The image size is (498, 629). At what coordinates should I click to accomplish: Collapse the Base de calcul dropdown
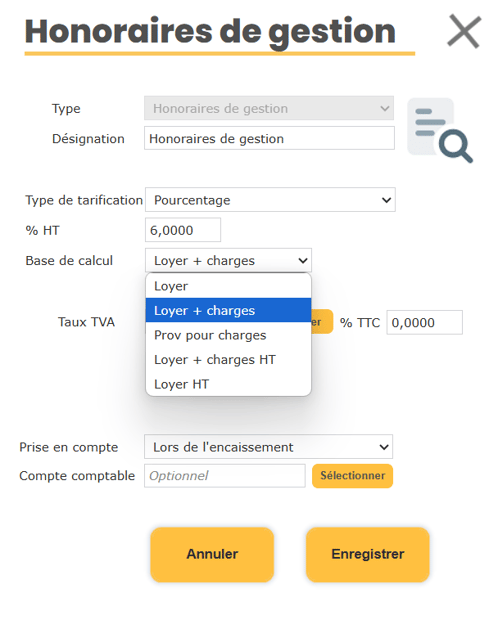(x=228, y=260)
